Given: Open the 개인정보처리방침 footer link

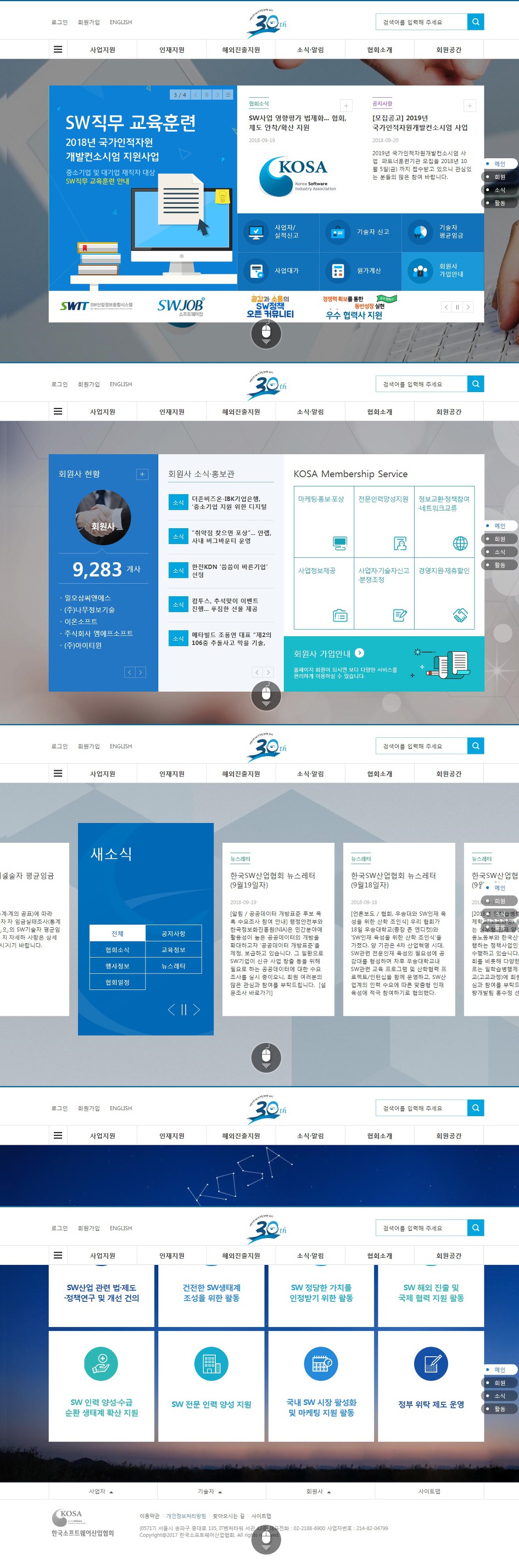Looking at the screenshot, I should 186,1516.
